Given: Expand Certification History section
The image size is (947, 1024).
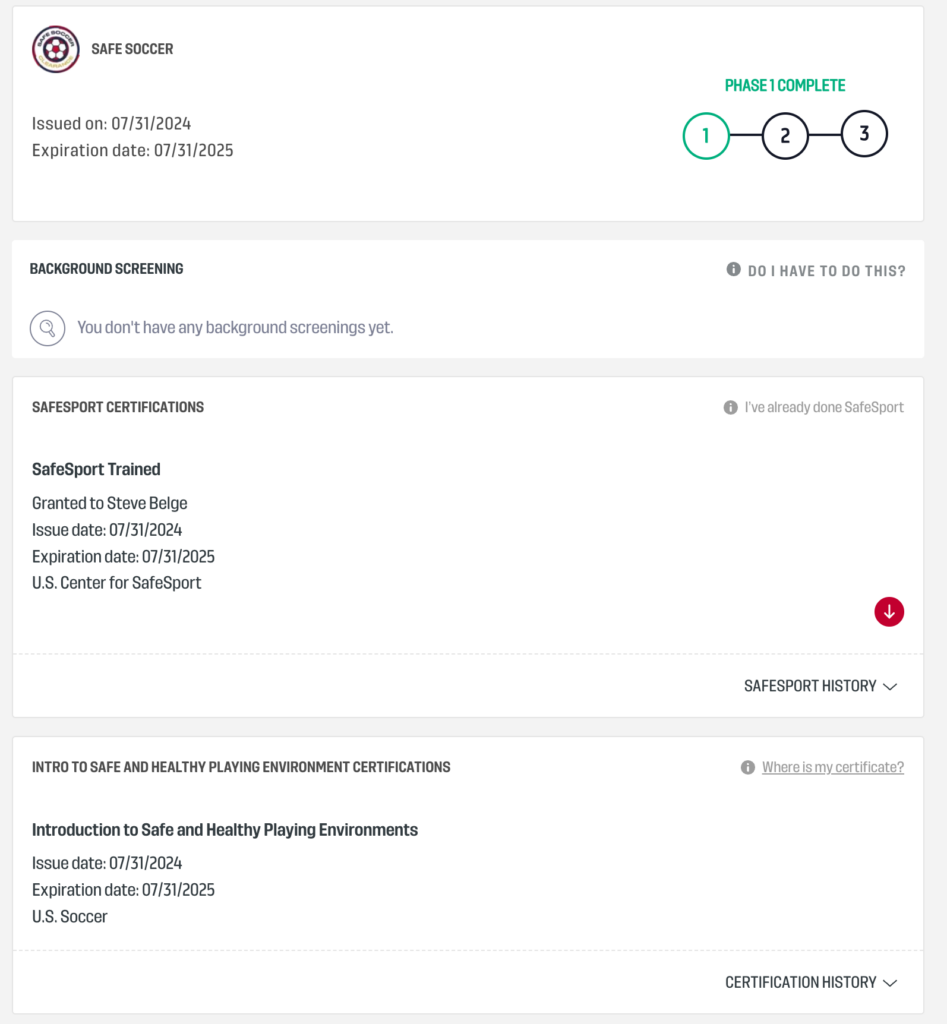Looking at the screenshot, I should (x=800, y=983).
